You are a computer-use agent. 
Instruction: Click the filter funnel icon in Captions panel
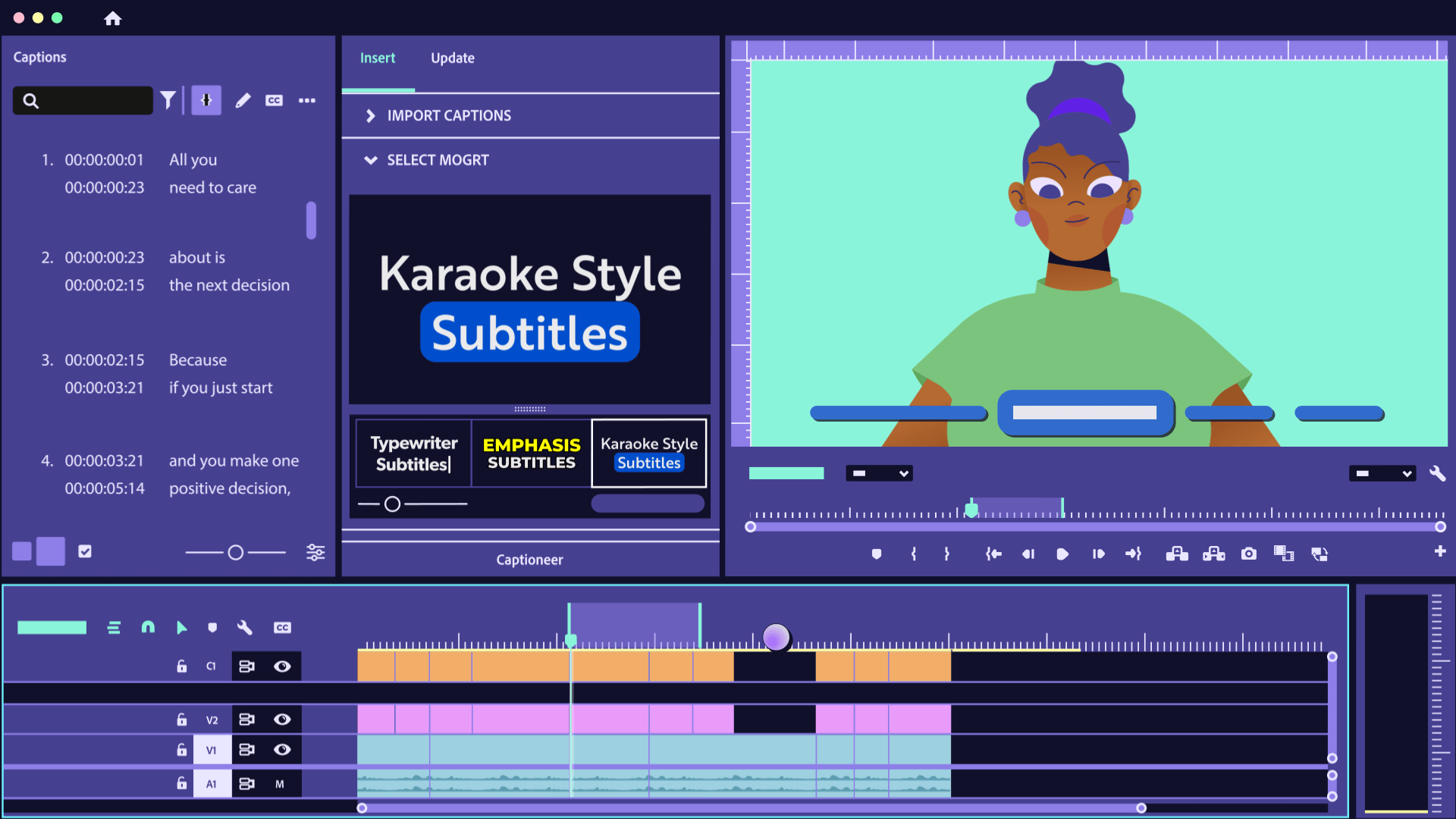[168, 100]
